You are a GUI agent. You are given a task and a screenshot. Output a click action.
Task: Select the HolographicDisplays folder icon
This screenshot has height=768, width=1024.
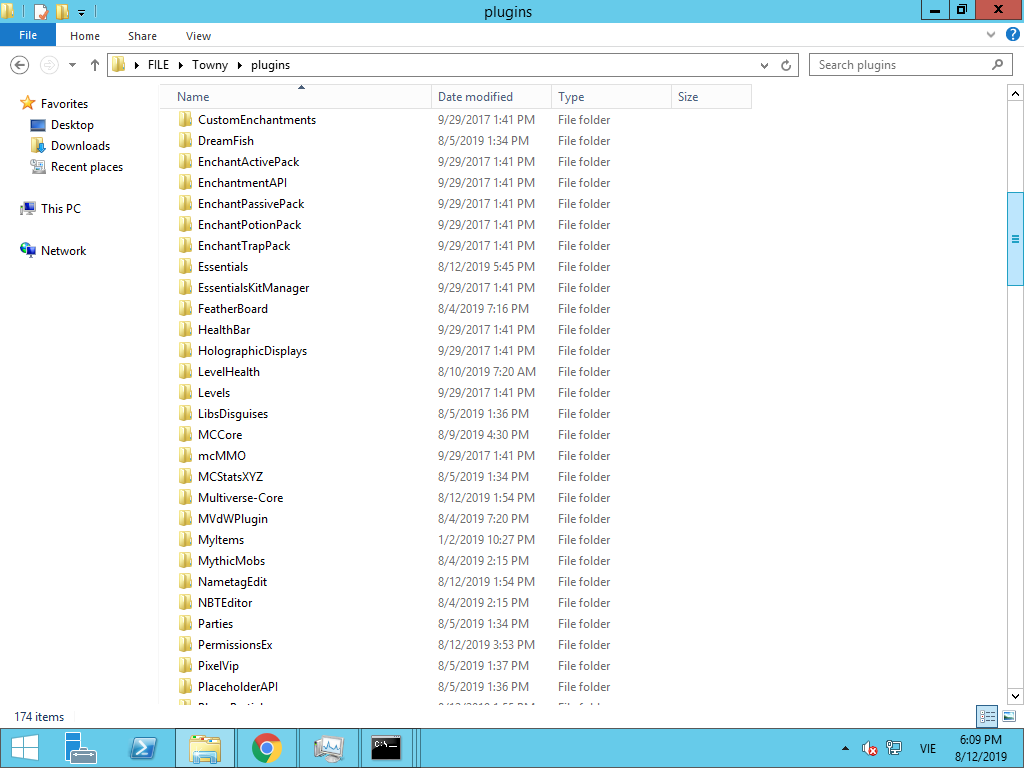[x=185, y=350]
